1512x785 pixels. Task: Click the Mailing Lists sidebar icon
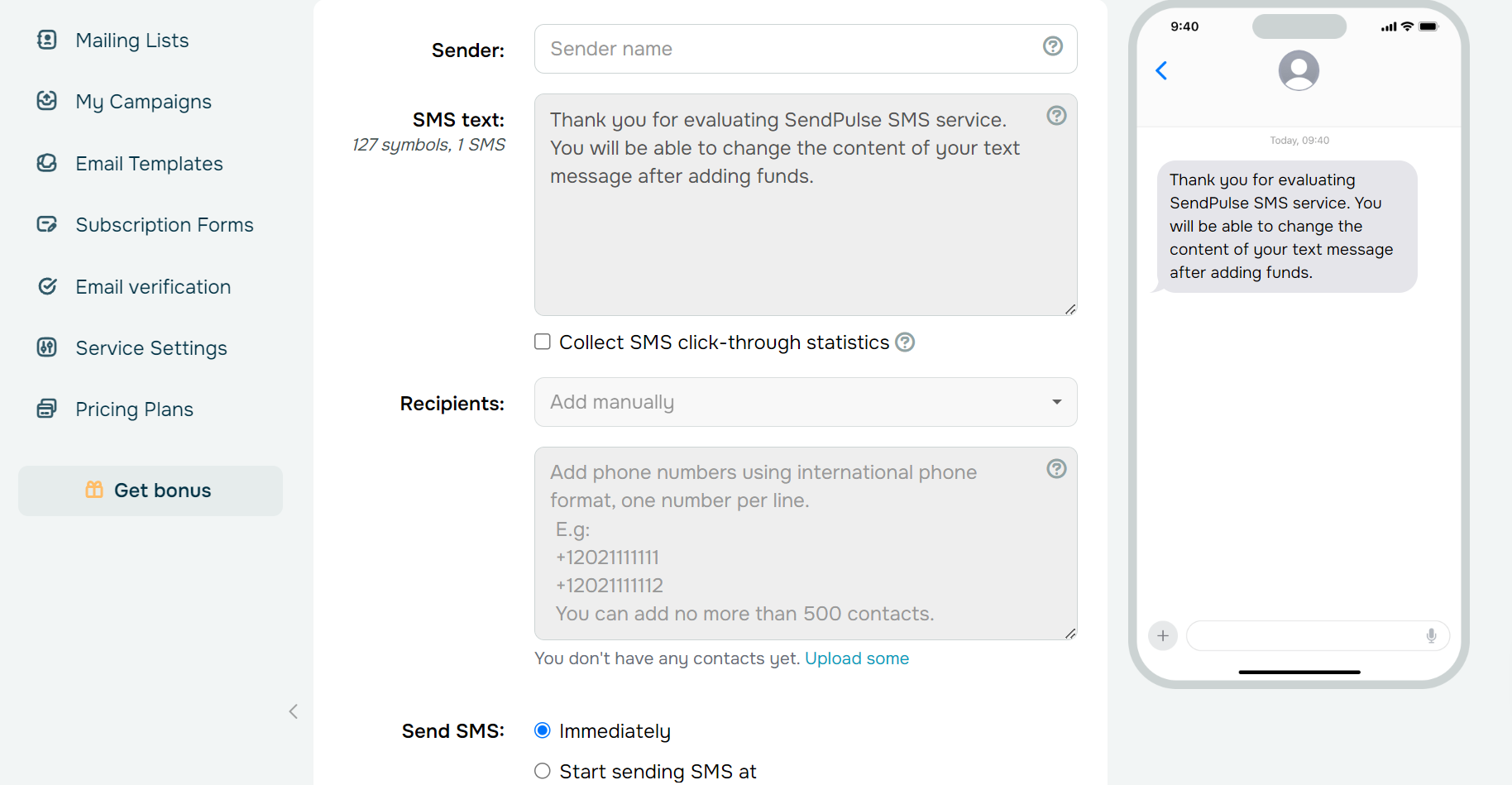[x=47, y=40]
